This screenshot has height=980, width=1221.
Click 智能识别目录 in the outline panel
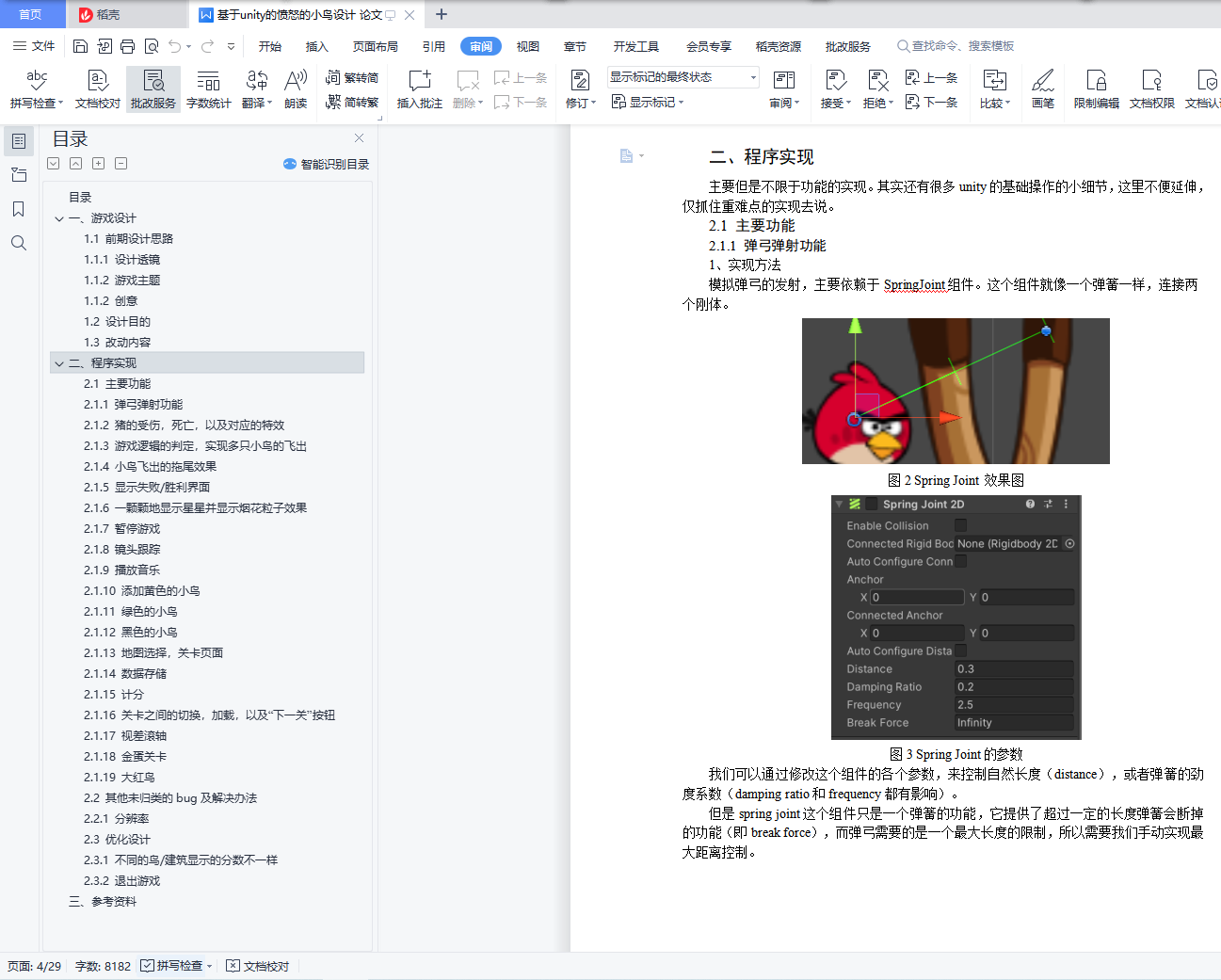click(326, 164)
